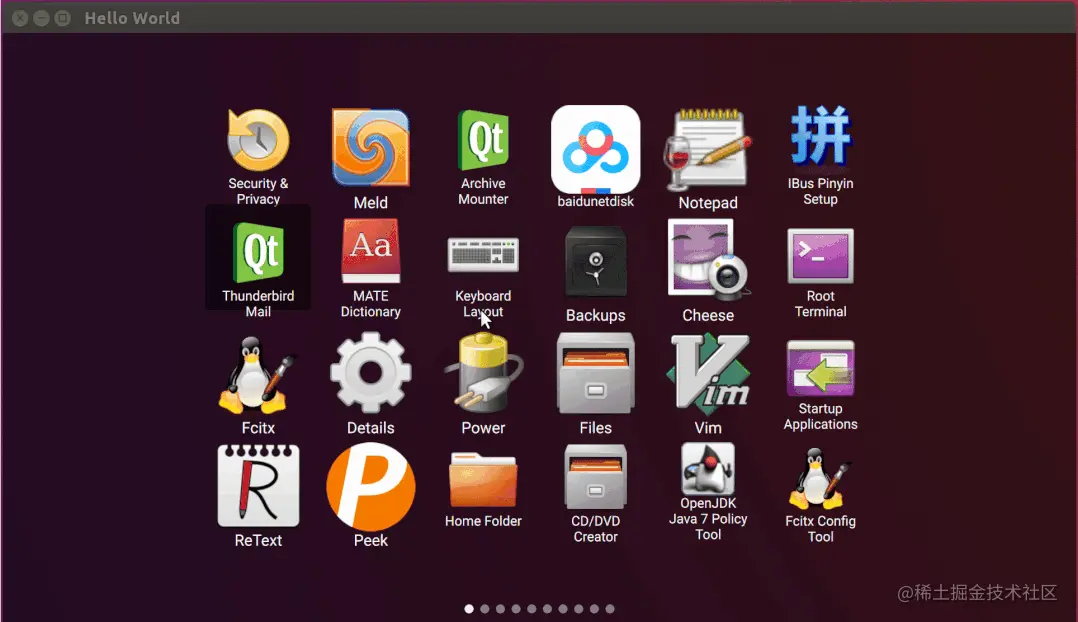The height and width of the screenshot is (622, 1078).
Task: Launch the ReText editor
Action: (258, 485)
